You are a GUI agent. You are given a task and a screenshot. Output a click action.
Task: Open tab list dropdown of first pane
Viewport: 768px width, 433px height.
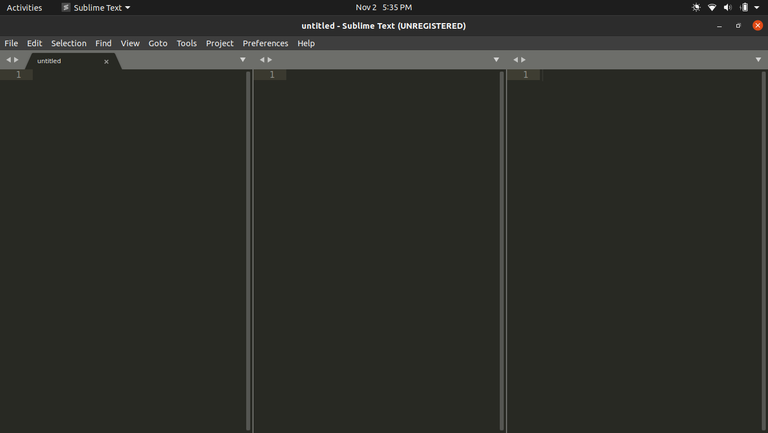click(x=242, y=60)
